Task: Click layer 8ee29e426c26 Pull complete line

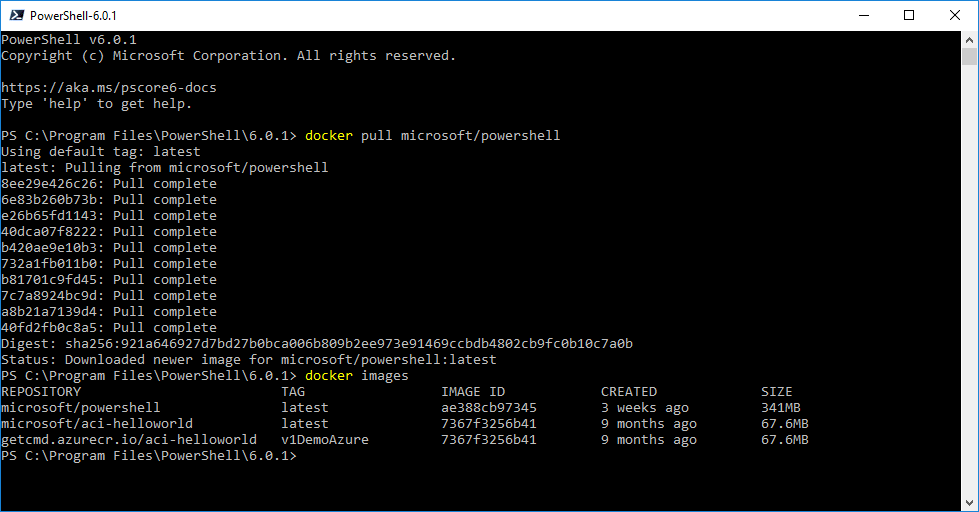Action: point(109,184)
